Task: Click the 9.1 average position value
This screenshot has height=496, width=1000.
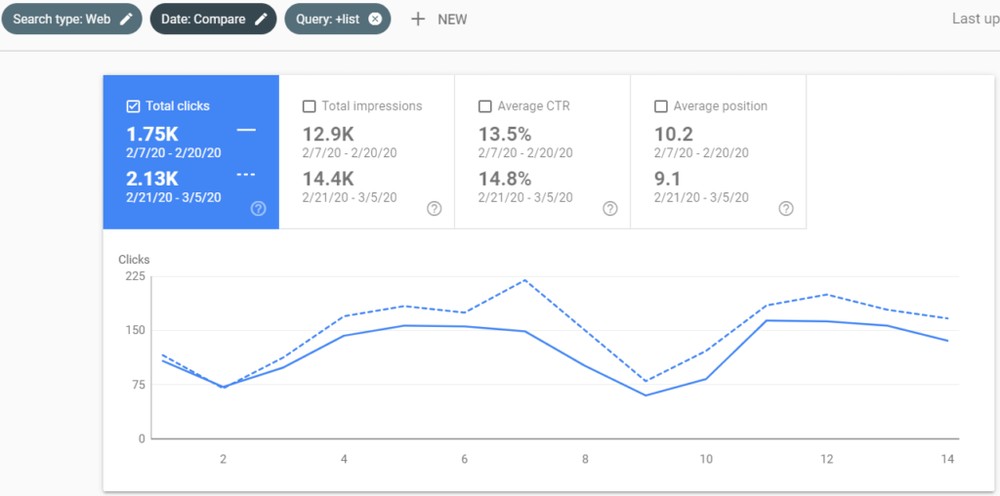Action: coord(668,179)
